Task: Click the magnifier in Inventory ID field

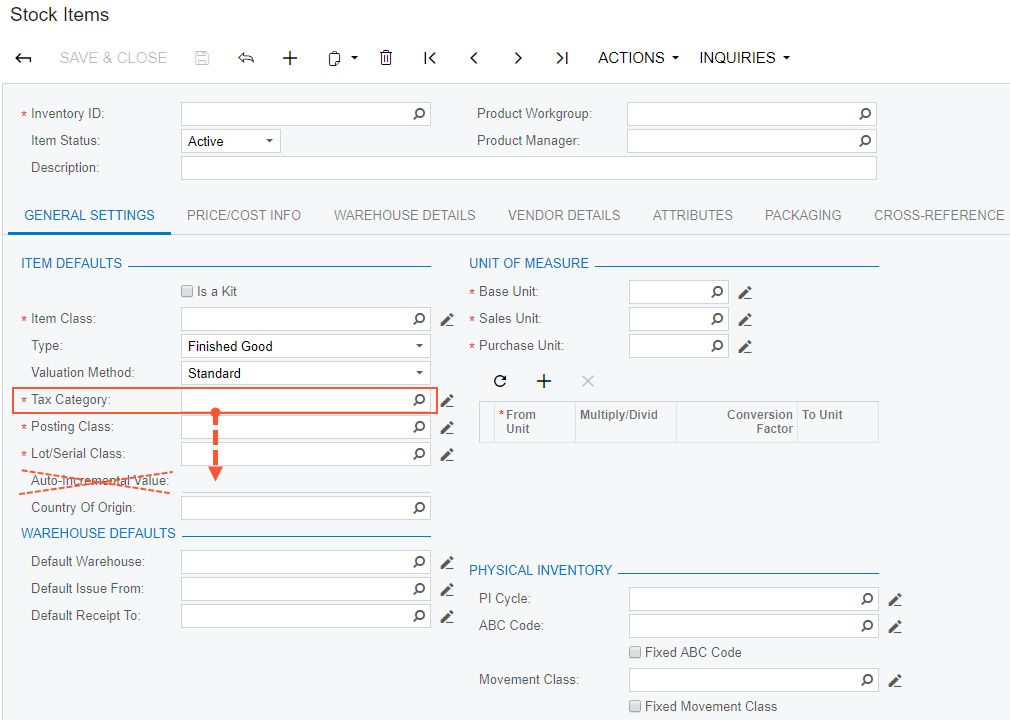Action: pyautogui.click(x=419, y=114)
